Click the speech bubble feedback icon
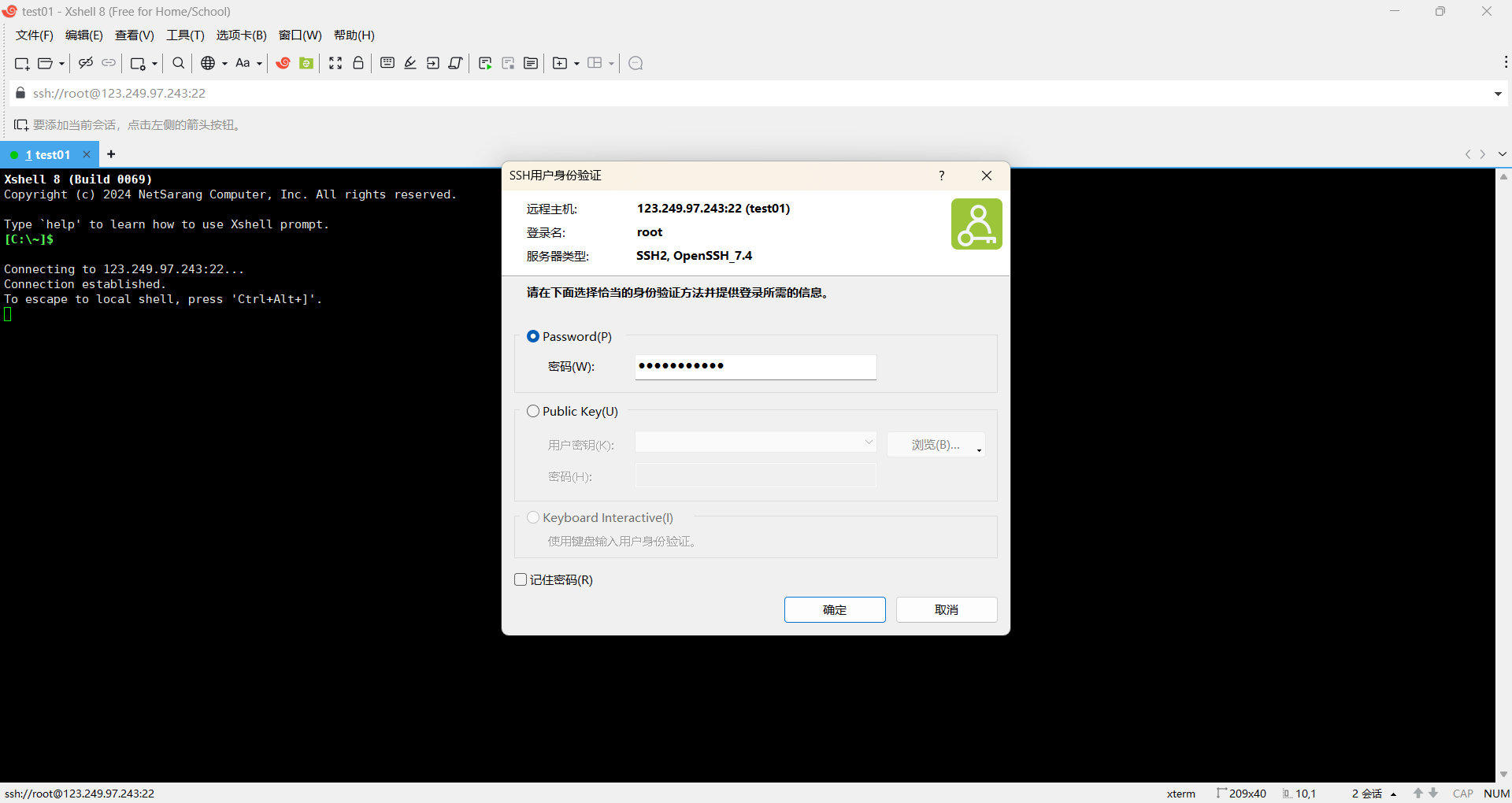The height and width of the screenshot is (803, 1512). coord(636,63)
